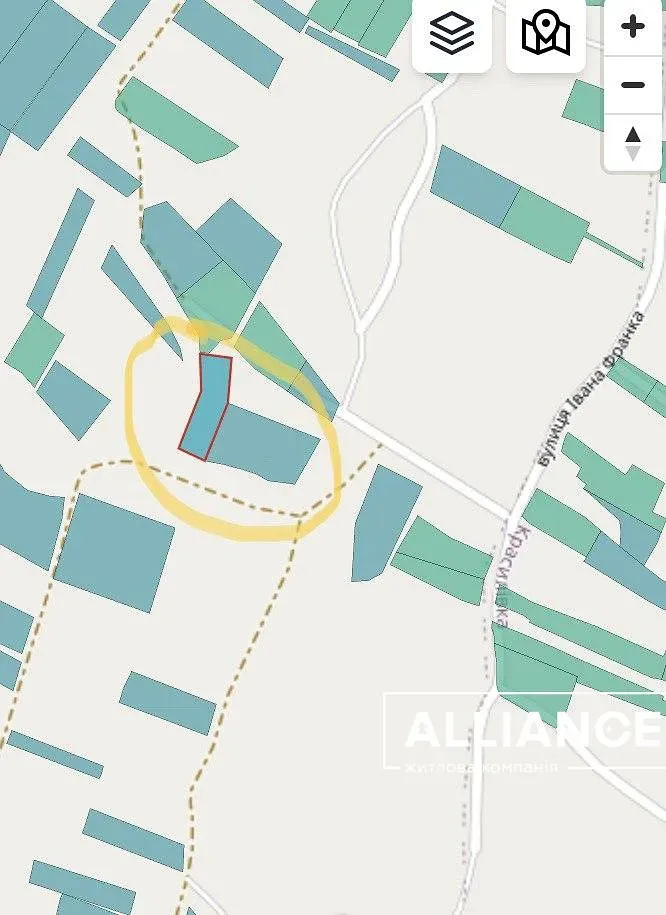Open the map layers panel
Screen dimensions: 666x915
pyautogui.click(x=451, y=33)
